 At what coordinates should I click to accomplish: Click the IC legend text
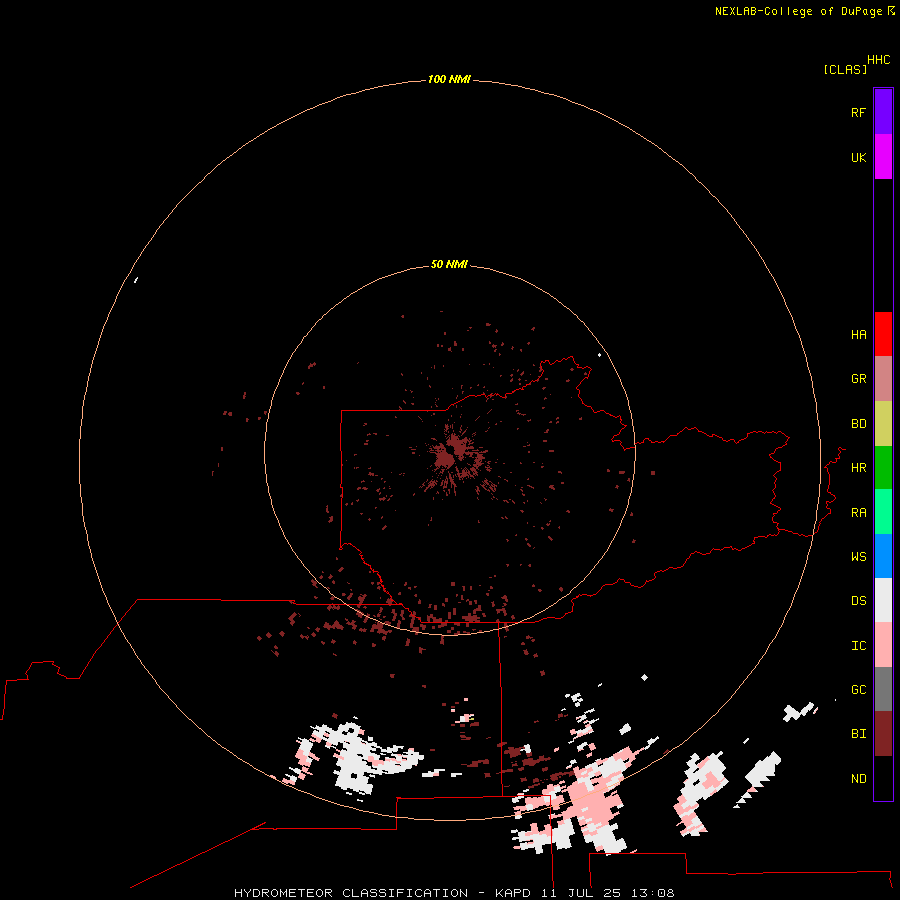858,646
